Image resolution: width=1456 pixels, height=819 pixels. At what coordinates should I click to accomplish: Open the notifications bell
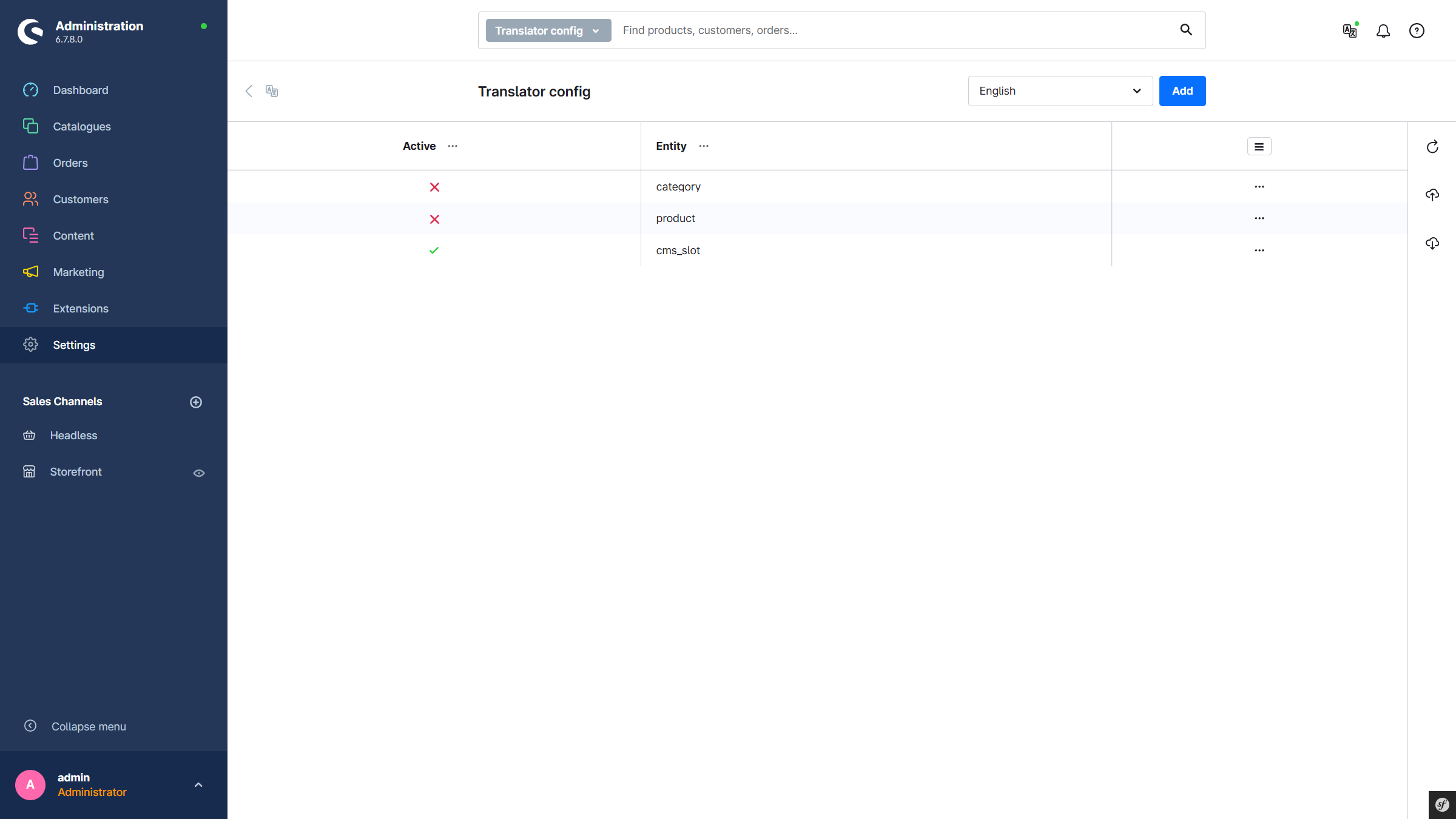click(1383, 31)
